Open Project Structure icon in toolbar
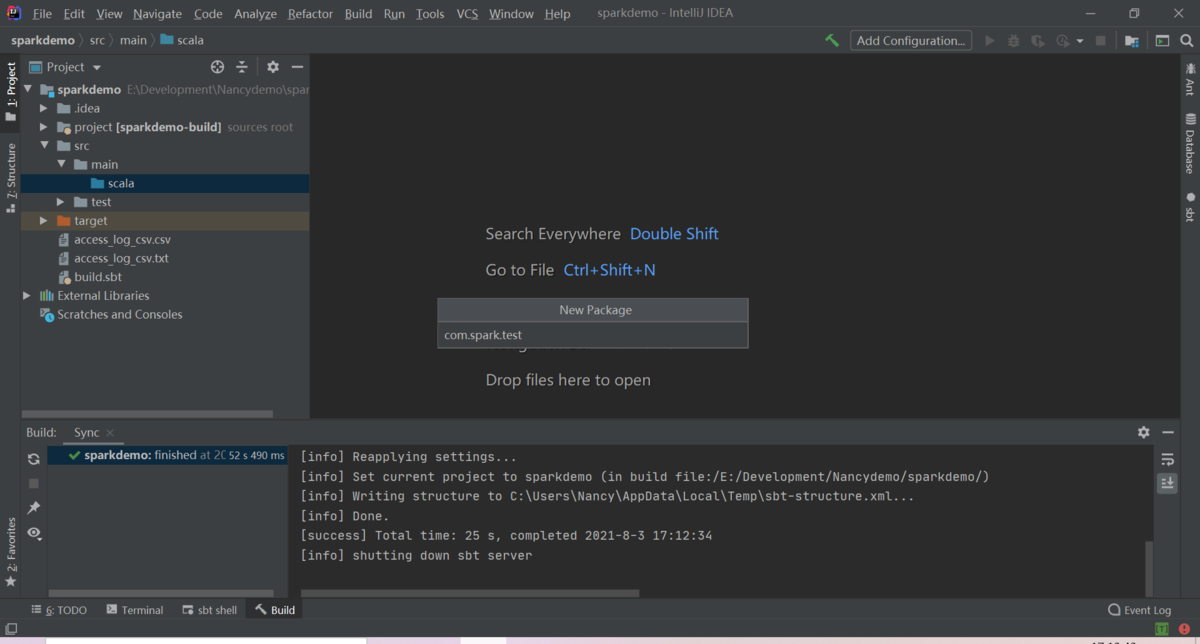 1132,41
